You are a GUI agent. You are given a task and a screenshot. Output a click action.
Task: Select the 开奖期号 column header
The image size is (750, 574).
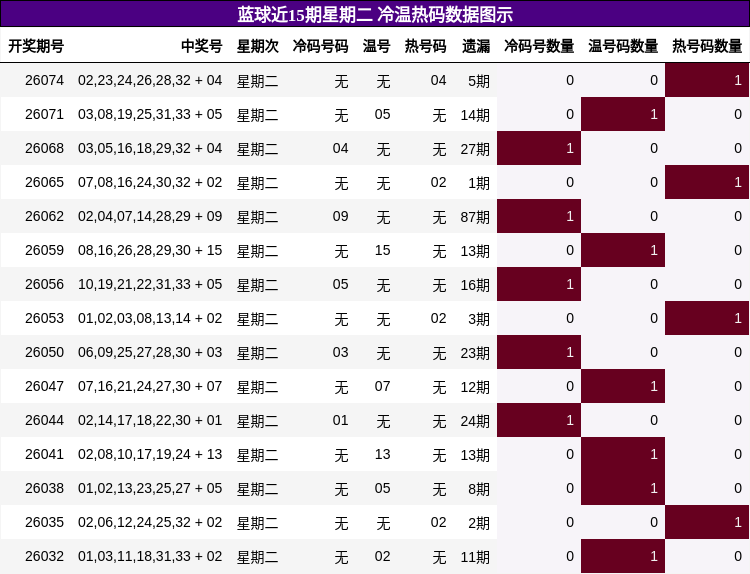coord(36,46)
